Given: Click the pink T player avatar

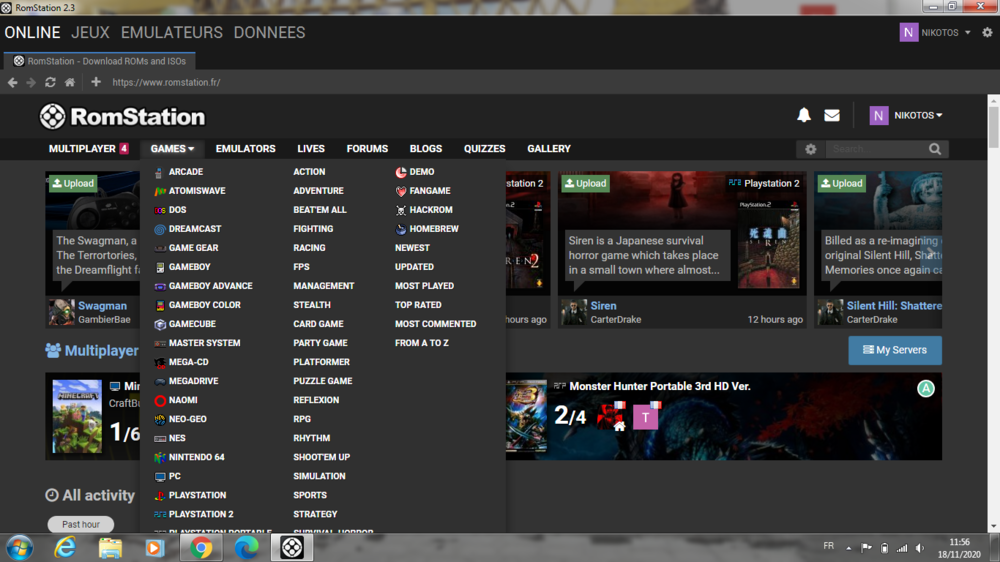Looking at the screenshot, I should [x=645, y=417].
